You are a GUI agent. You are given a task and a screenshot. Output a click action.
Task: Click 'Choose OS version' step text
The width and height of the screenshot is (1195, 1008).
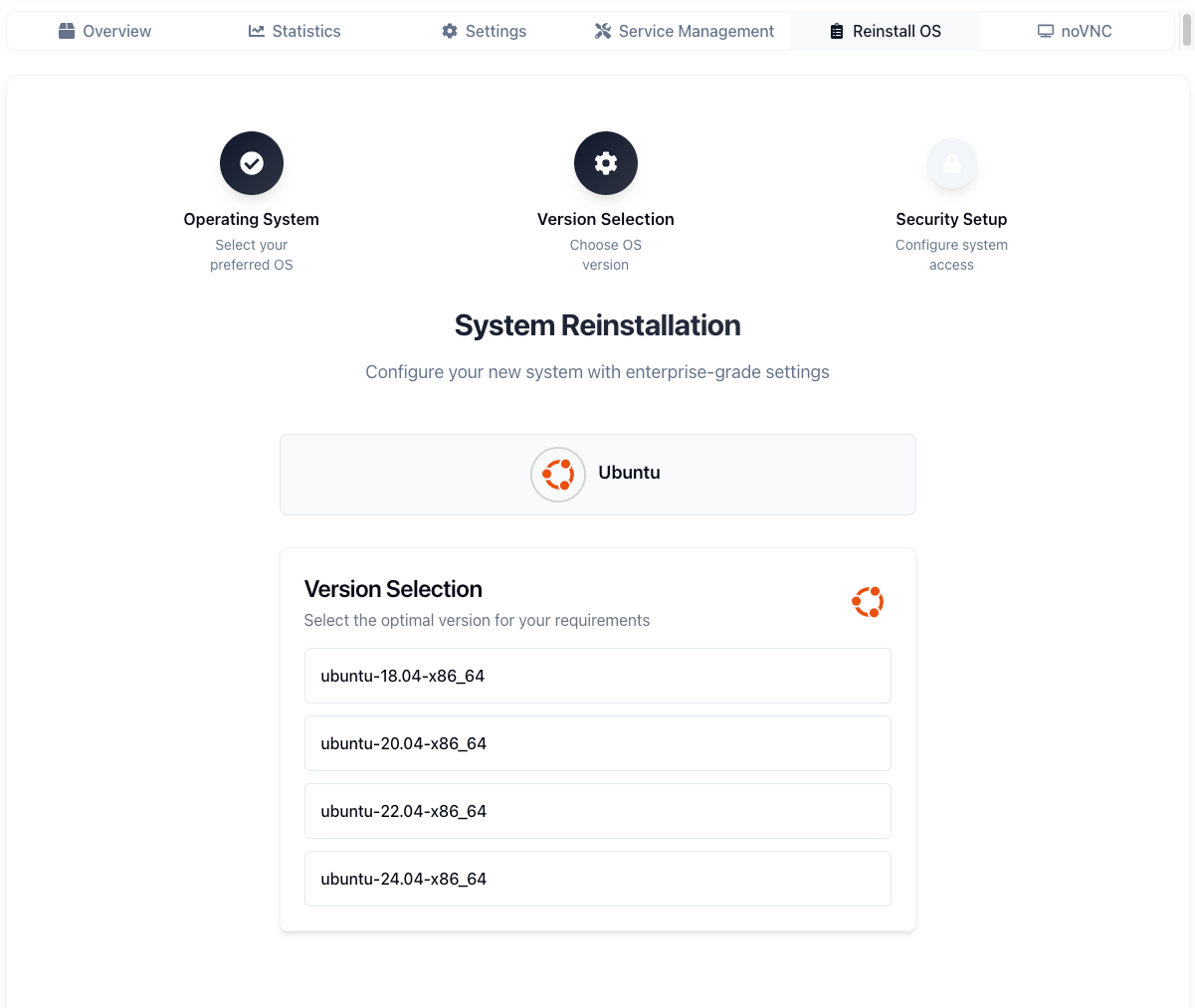click(606, 255)
